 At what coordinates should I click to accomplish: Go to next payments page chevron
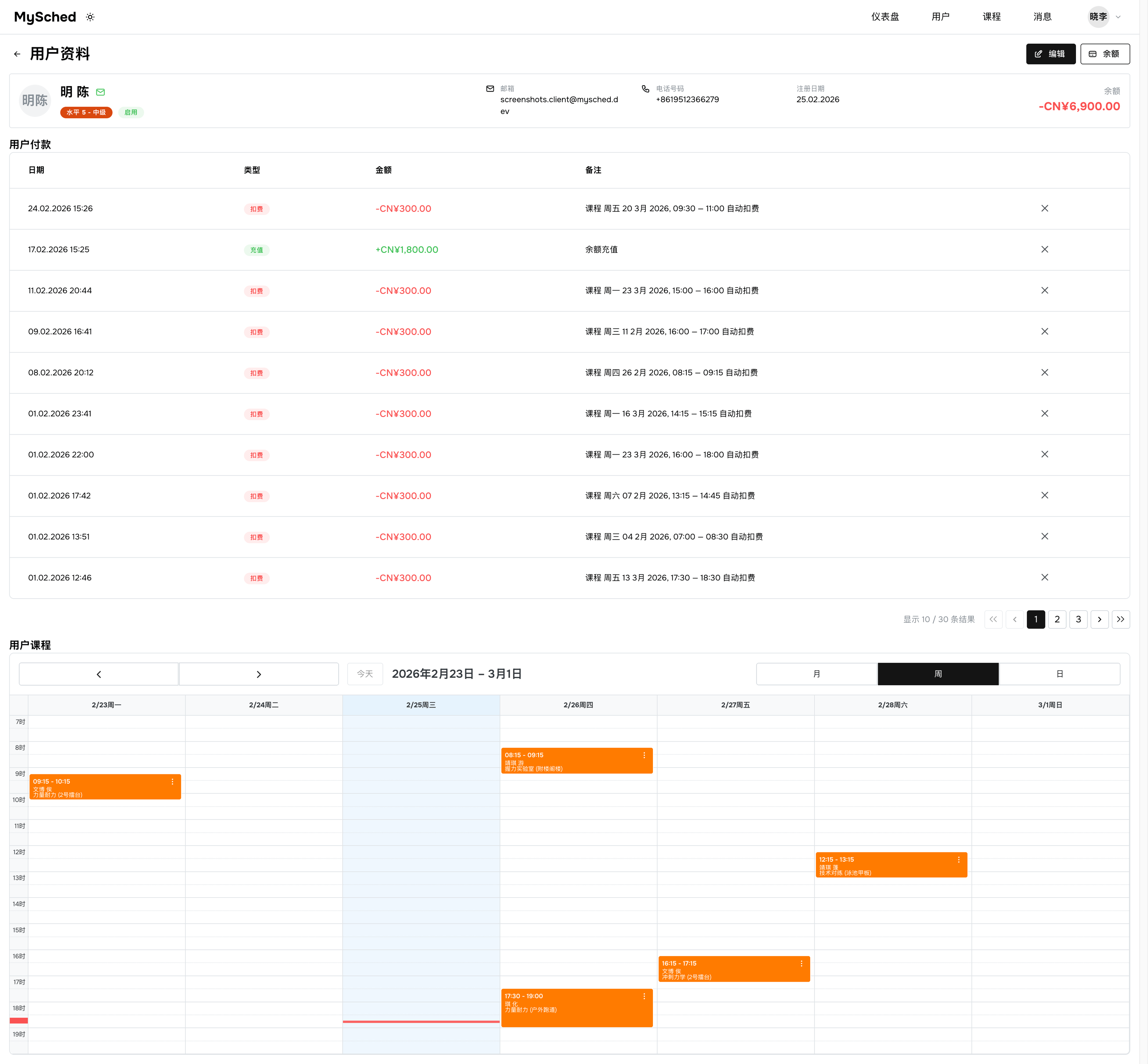coord(1099,620)
